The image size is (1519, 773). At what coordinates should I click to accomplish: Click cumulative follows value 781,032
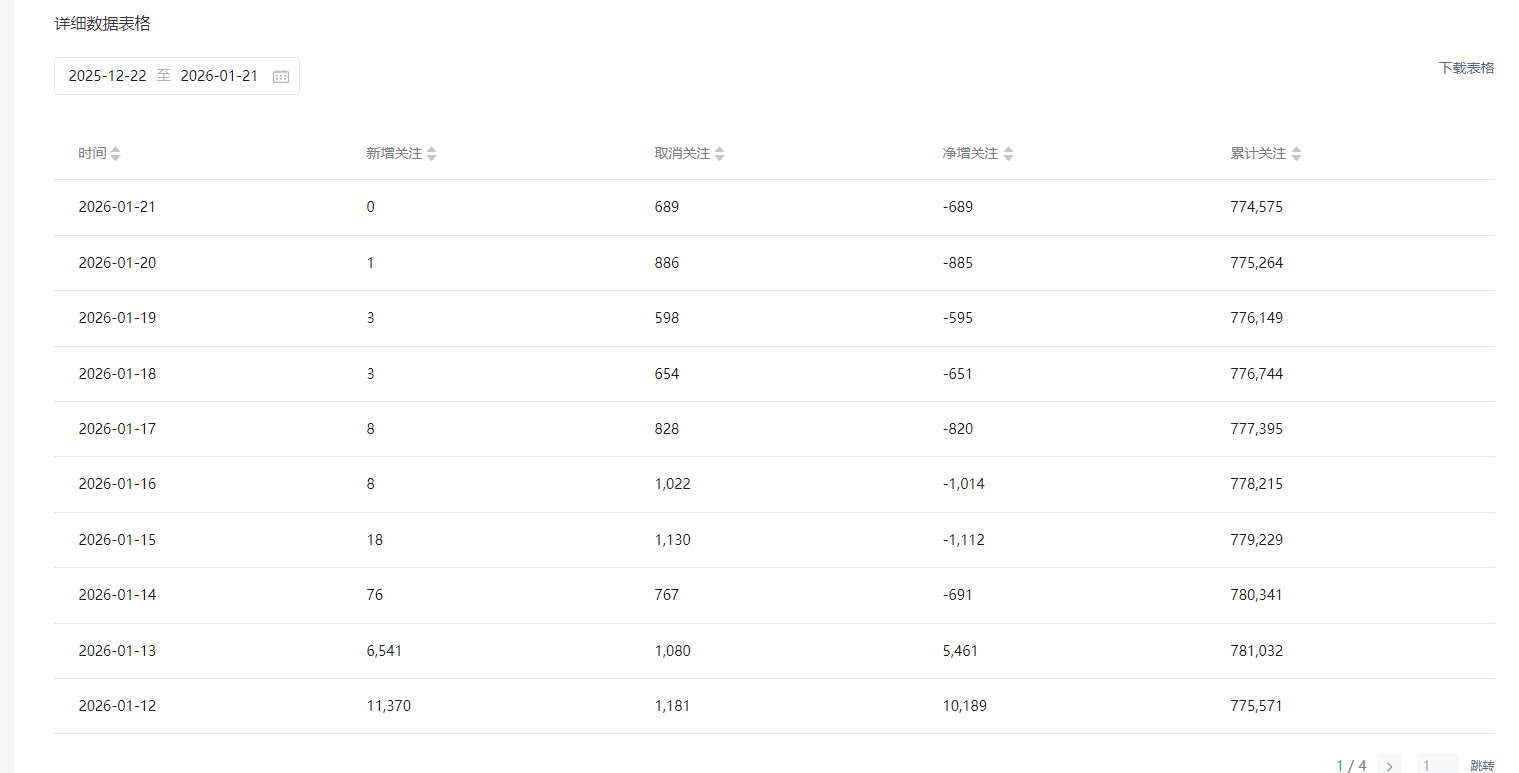(1257, 651)
